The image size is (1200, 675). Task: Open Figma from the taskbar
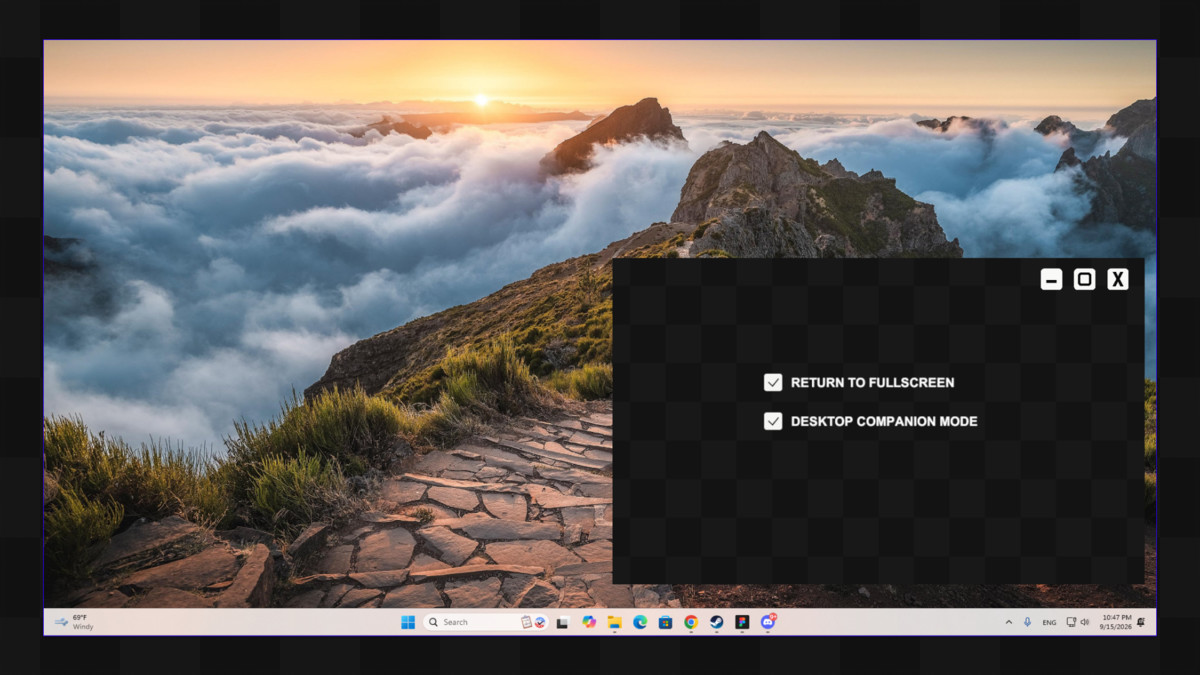tap(742, 622)
